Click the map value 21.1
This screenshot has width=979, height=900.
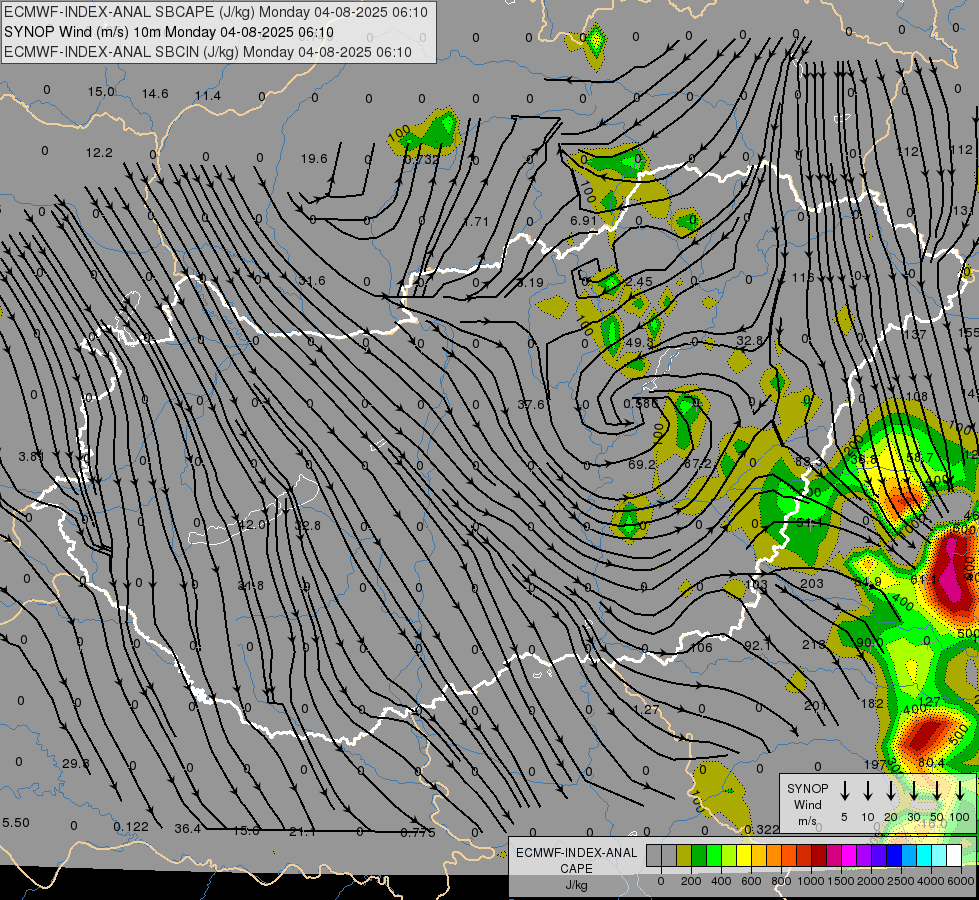(302, 831)
